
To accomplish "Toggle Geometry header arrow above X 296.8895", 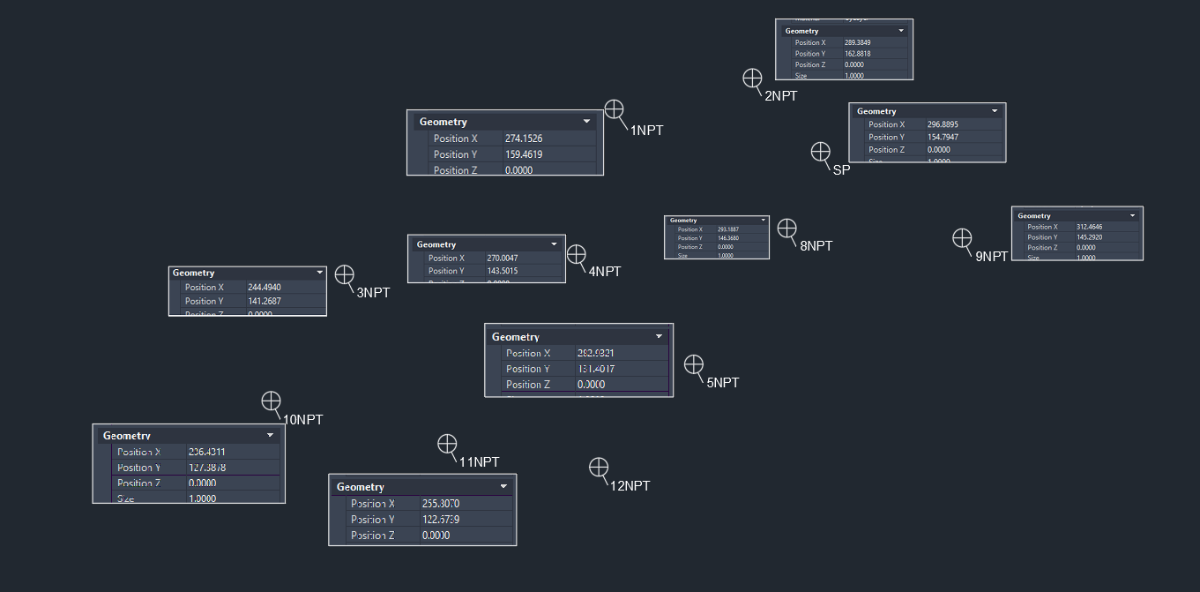I will 994,111.
